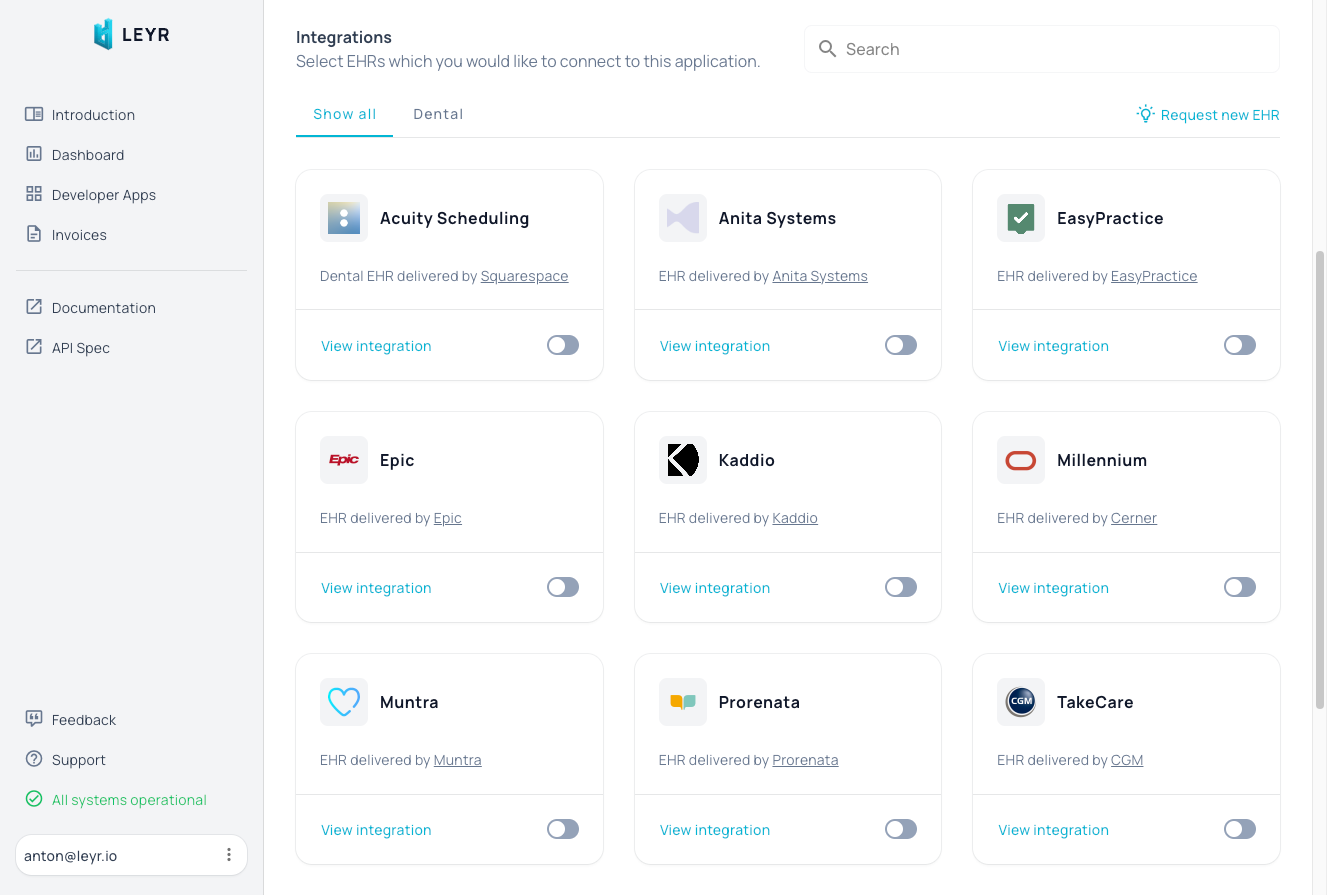Click the Dashboard chart icon
1327x895 pixels.
(34, 154)
